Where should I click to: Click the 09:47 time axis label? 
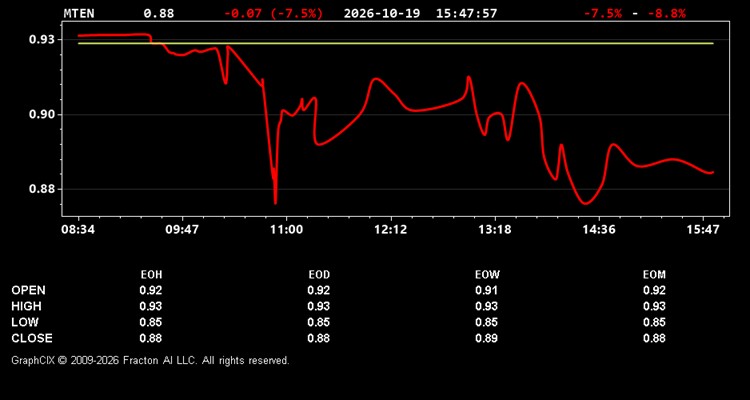pyautogui.click(x=182, y=230)
